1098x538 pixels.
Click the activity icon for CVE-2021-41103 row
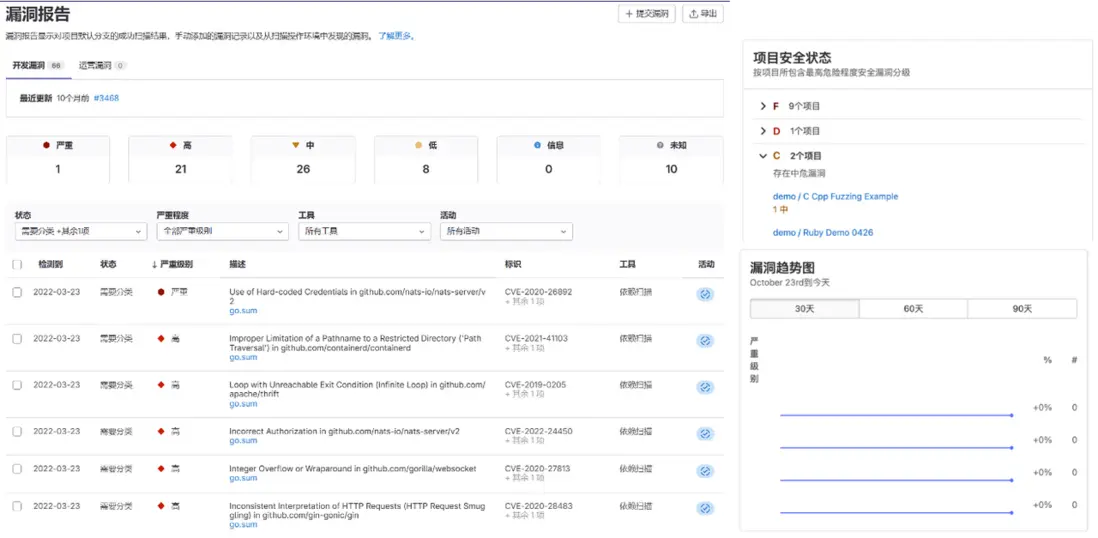pos(705,341)
